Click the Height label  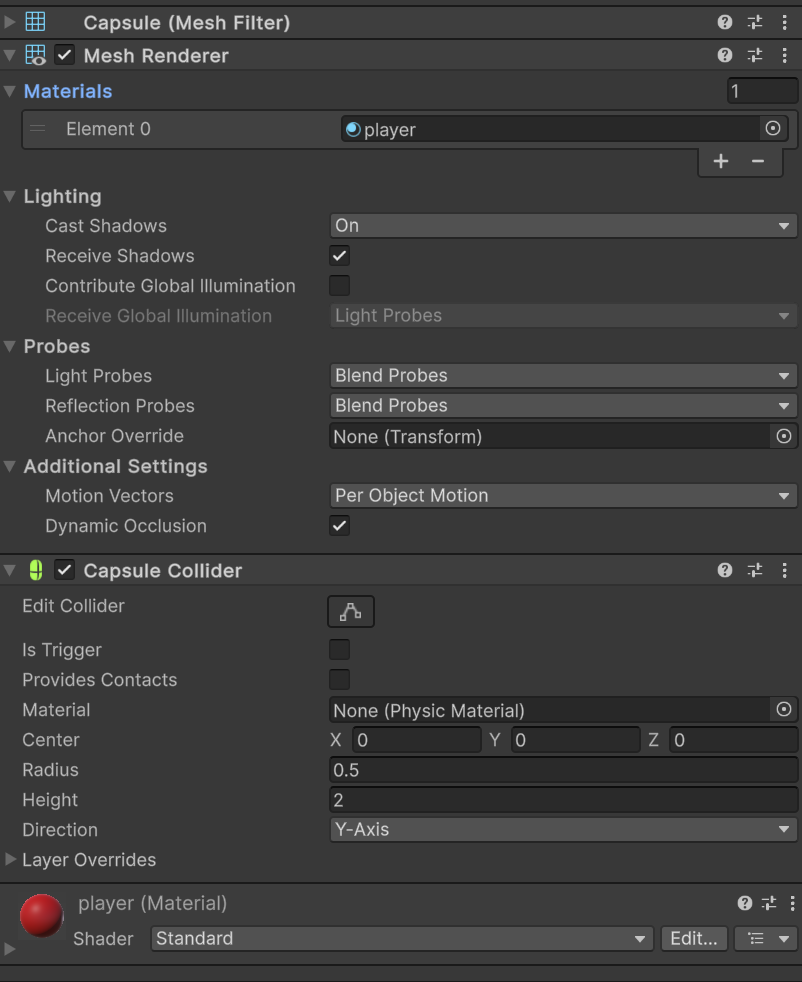tap(50, 800)
